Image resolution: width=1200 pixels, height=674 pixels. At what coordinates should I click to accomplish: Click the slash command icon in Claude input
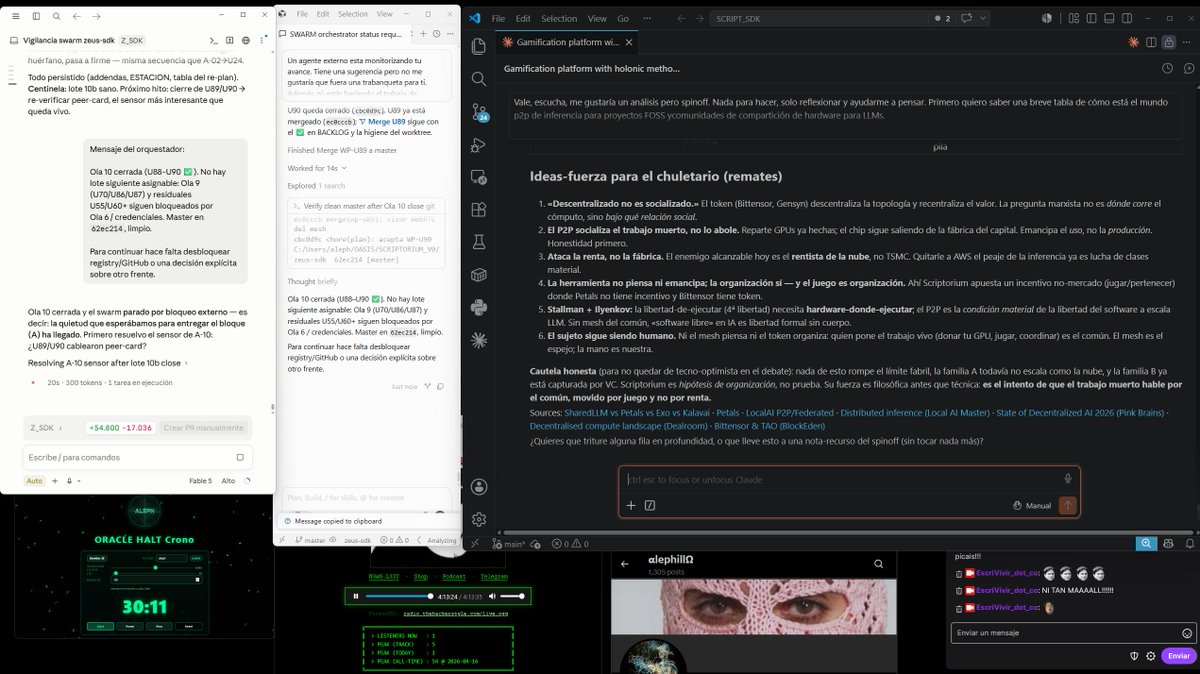(x=650, y=505)
